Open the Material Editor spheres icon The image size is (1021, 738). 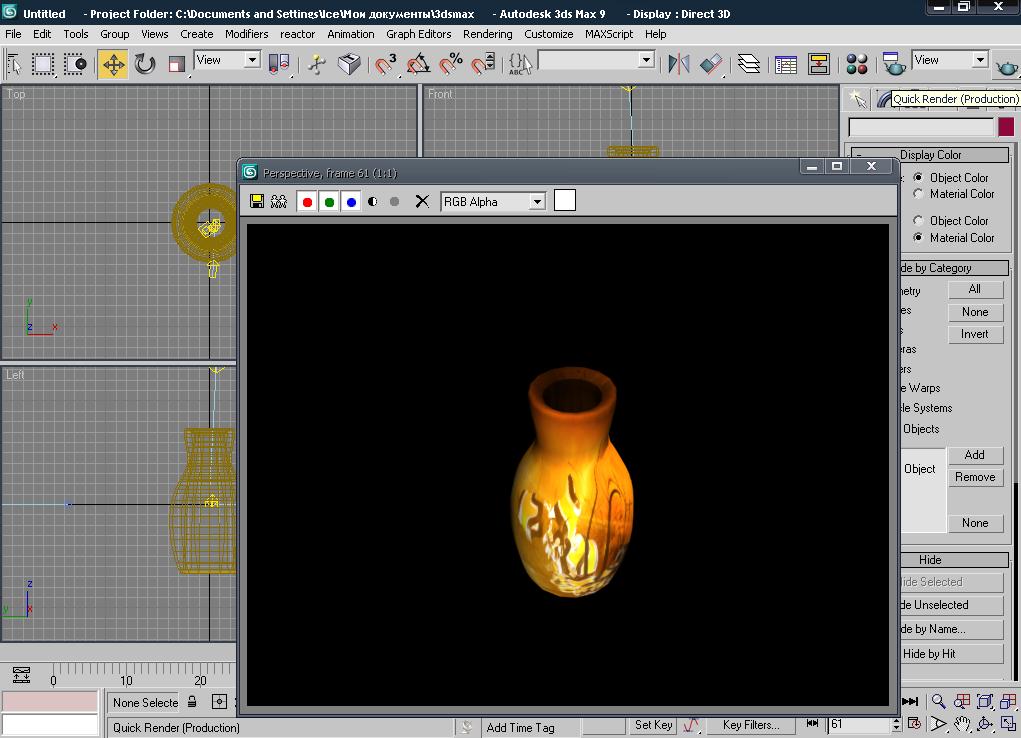coord(857,65)
